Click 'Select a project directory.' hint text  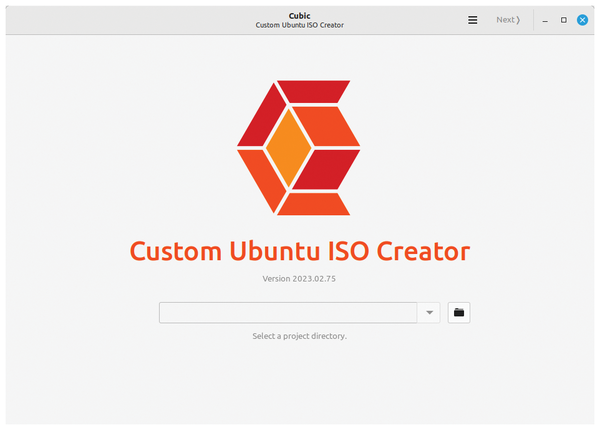300,336
